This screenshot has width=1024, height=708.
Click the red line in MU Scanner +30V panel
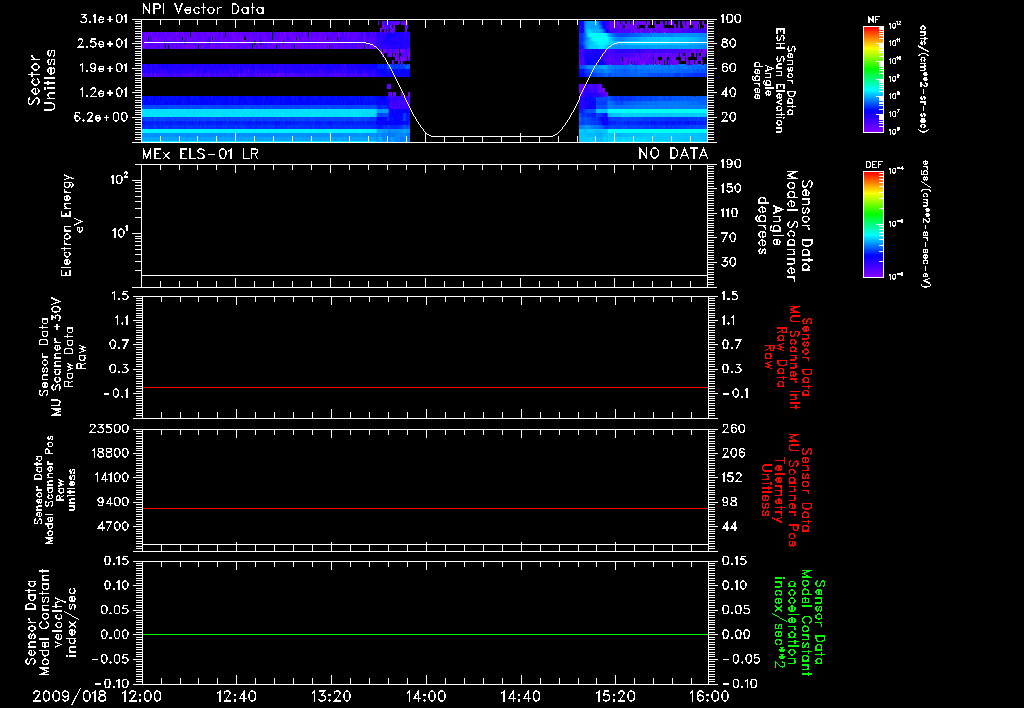[x=424, y=387]
